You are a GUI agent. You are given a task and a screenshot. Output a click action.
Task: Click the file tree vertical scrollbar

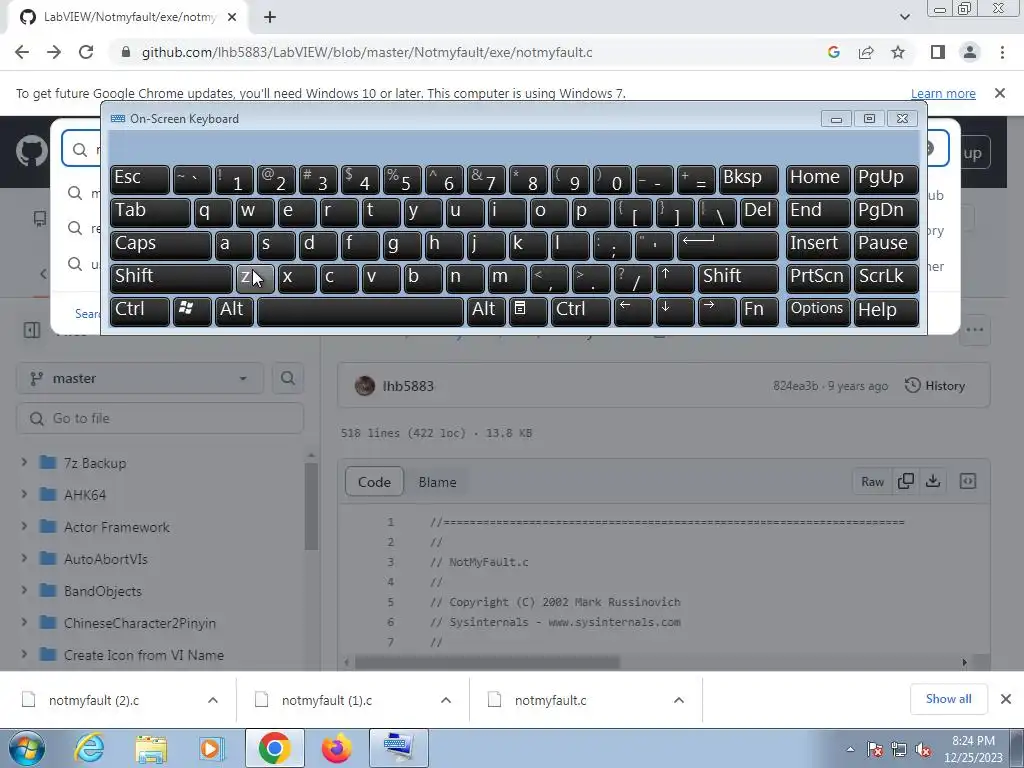click(x=311, y=507)
